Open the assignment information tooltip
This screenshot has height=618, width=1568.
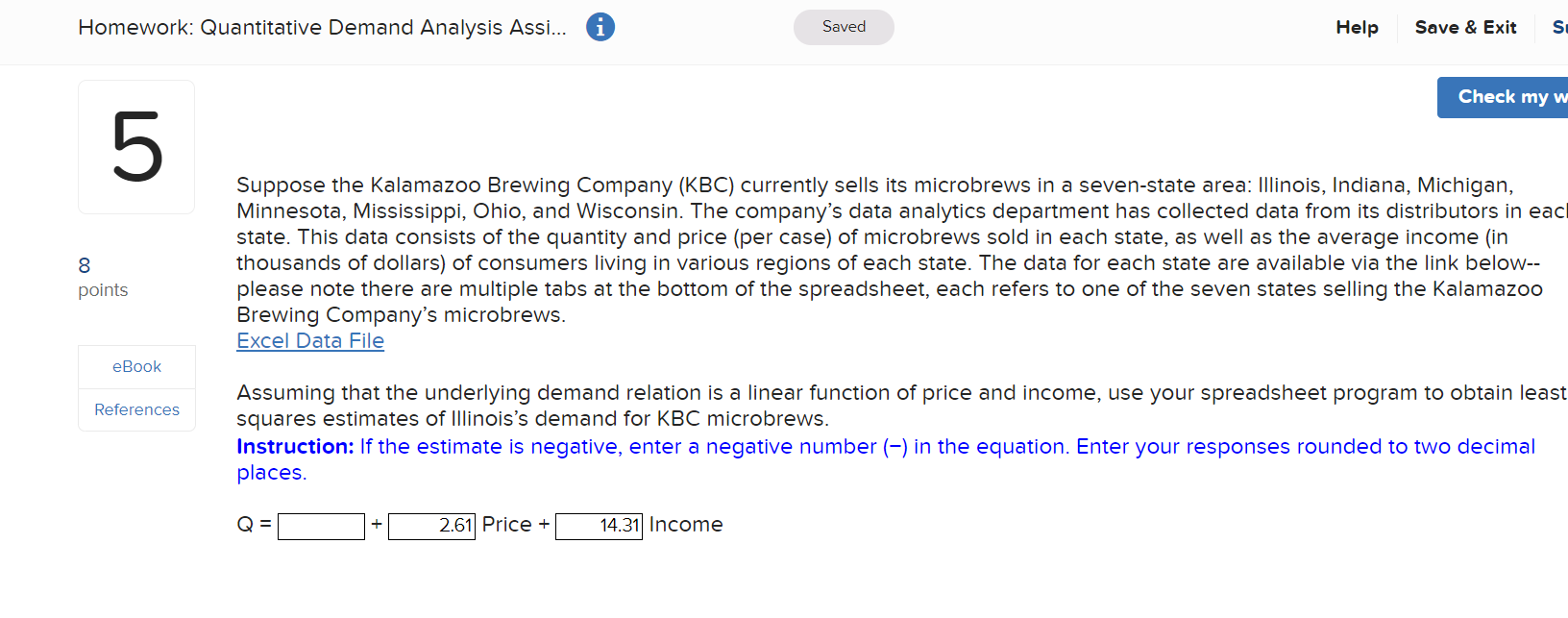pyautogui.click(x=600, y=27)
